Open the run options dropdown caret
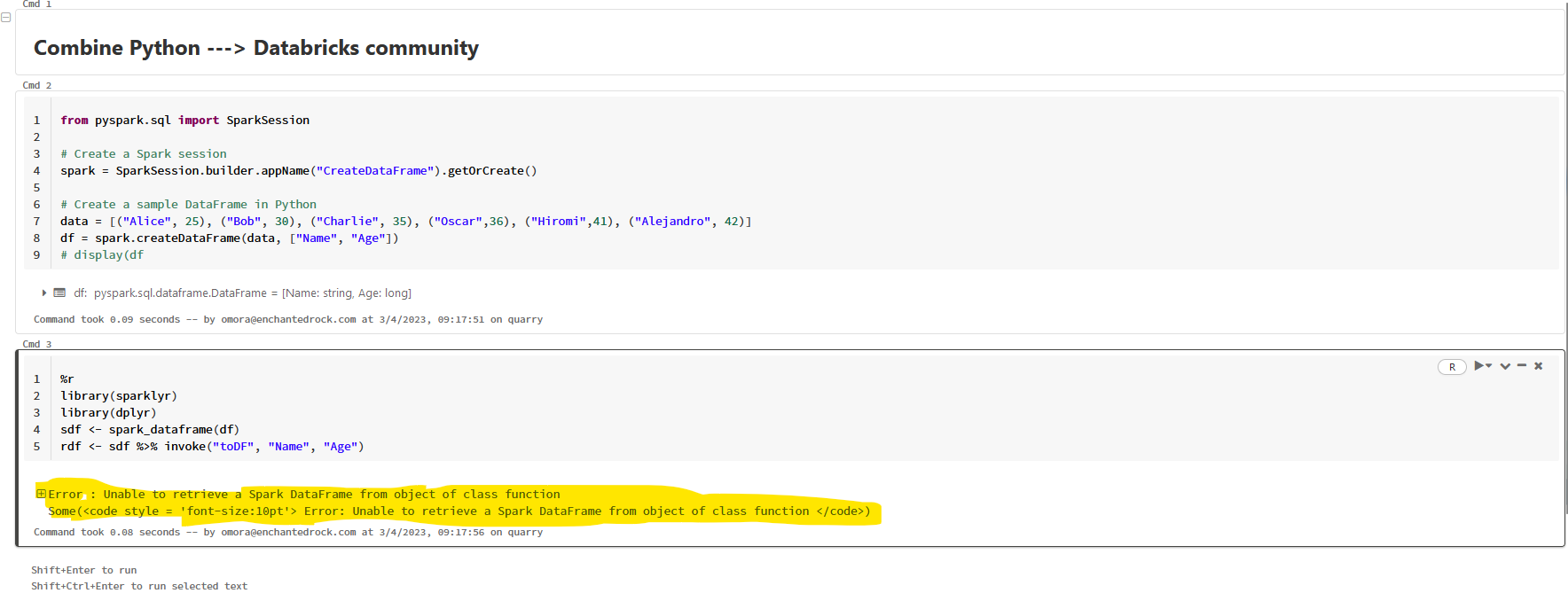 tap(1489, 366)
